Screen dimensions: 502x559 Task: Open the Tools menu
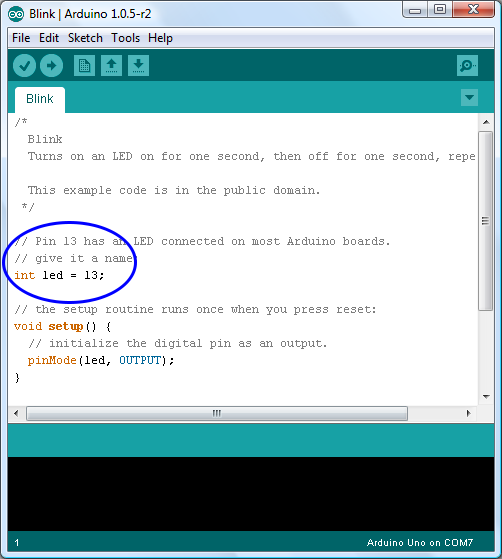[x=126, y=38]
